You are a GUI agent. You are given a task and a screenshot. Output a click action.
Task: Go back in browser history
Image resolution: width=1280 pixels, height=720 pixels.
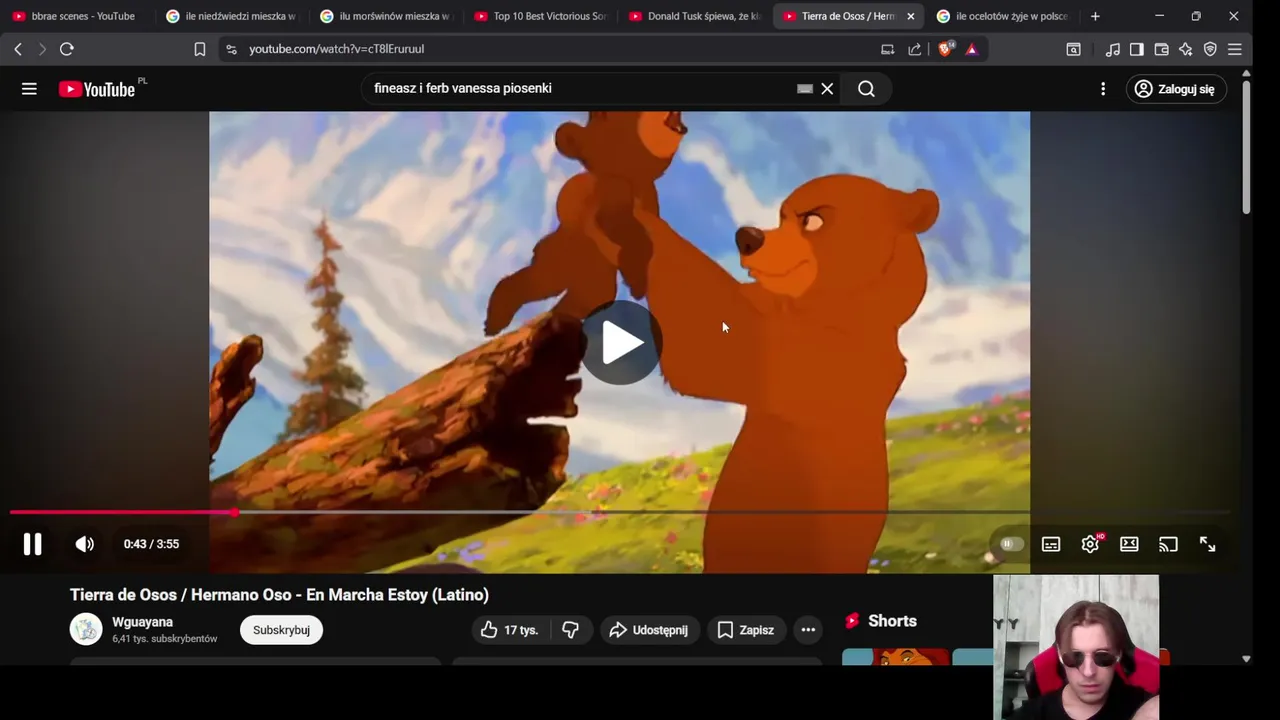tap(18, 49)
